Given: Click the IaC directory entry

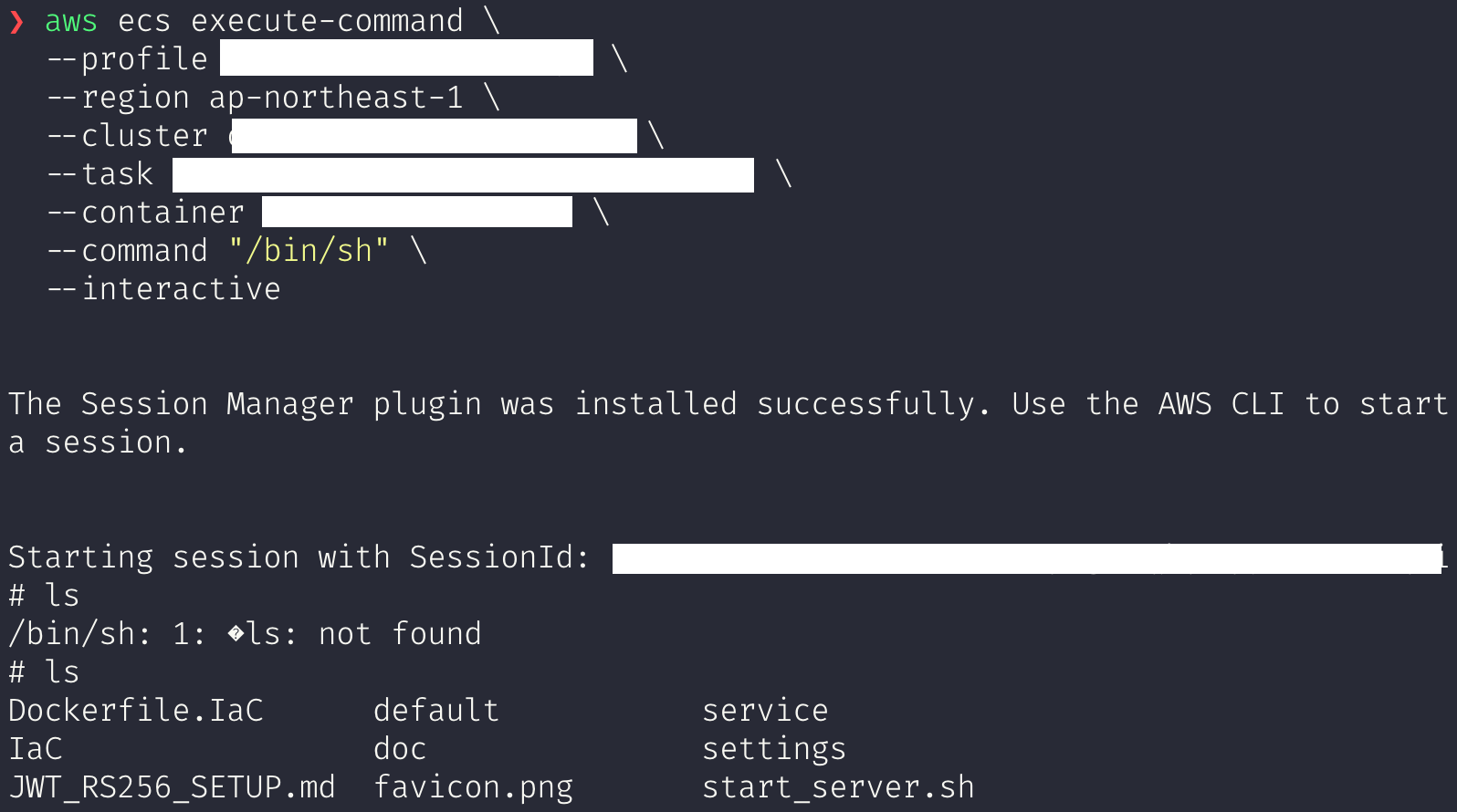Looking at the screenshot, I should tap(36, 749).
